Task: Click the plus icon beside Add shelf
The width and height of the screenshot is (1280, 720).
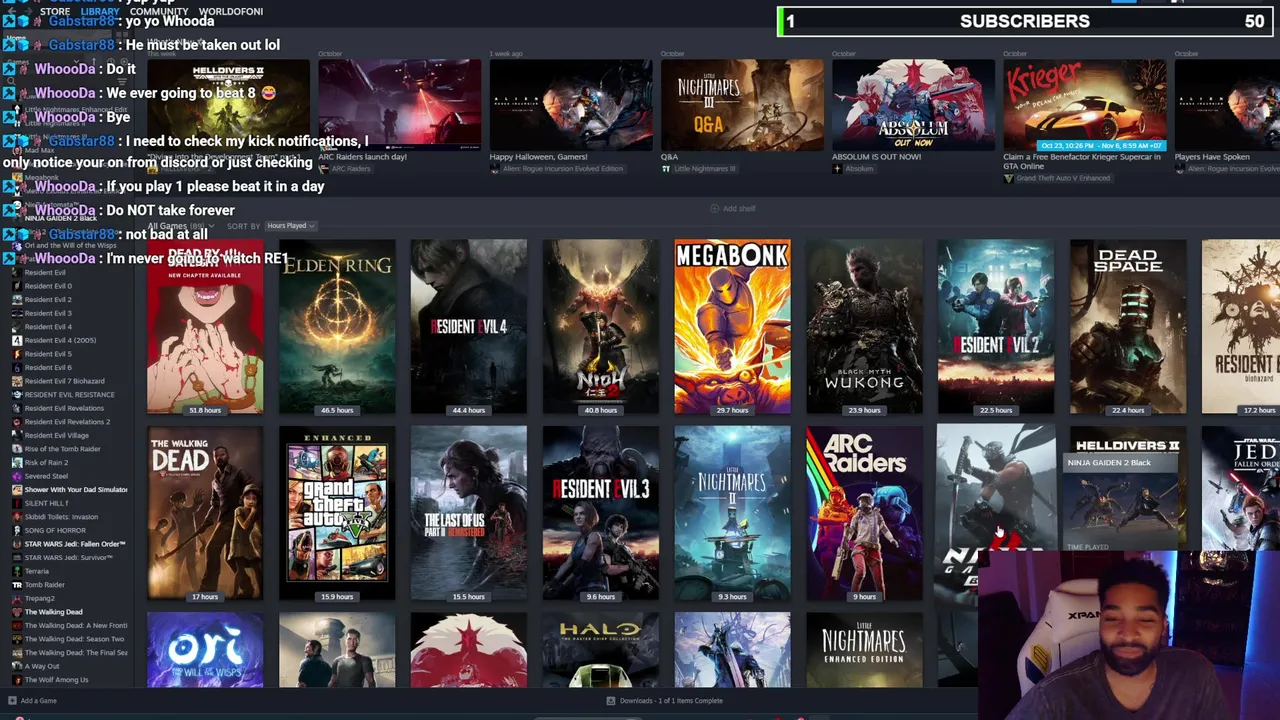Action: [714, 208]
